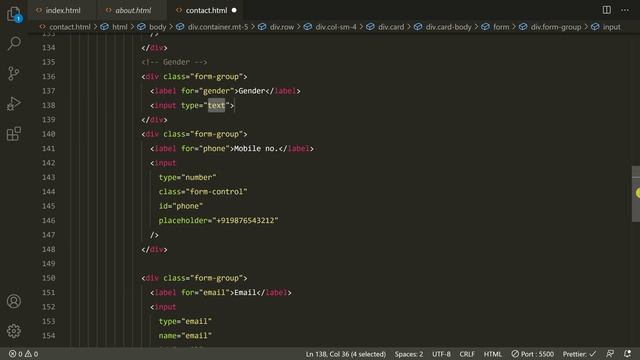Open the div.form-group breadcrumb
Viewport: 640px width, 360px height.
(556, 27)
